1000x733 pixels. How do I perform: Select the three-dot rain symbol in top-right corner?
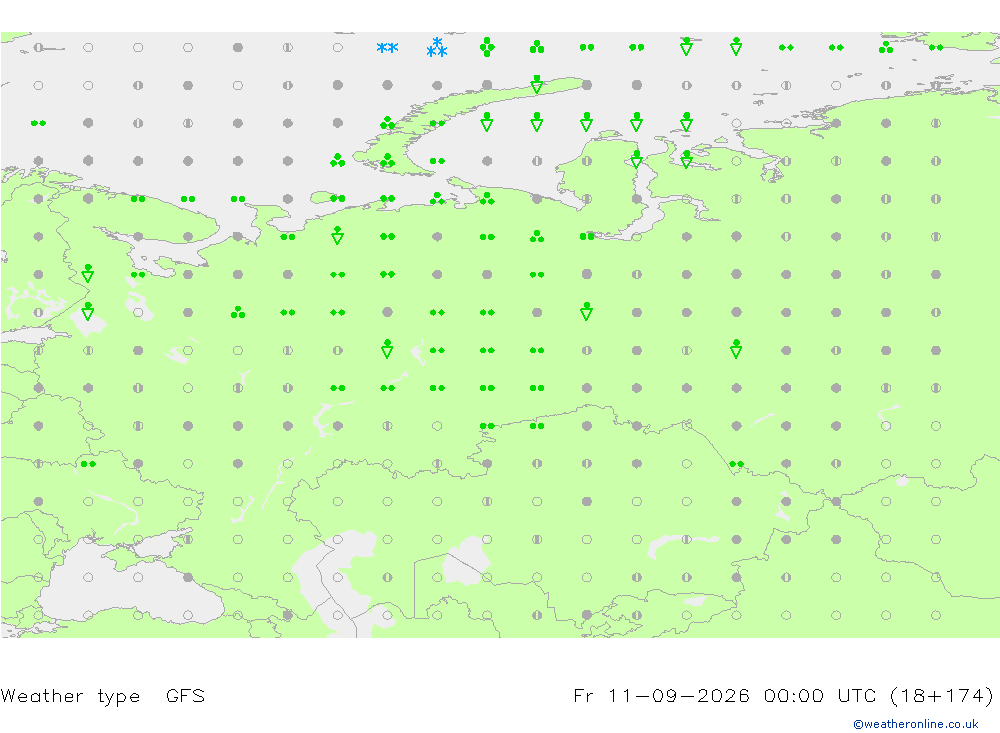coord(886,47)
